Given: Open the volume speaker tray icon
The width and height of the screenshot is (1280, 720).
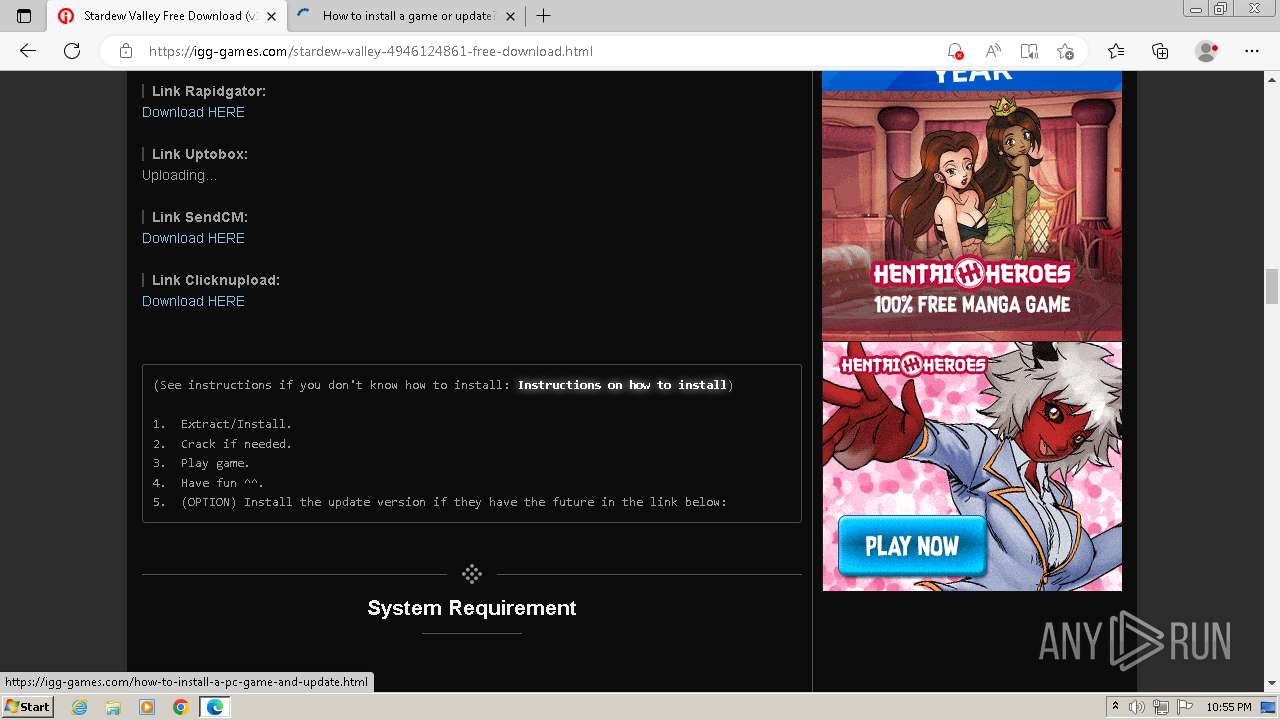Looking at the screenshot, I should point(1138,707).
